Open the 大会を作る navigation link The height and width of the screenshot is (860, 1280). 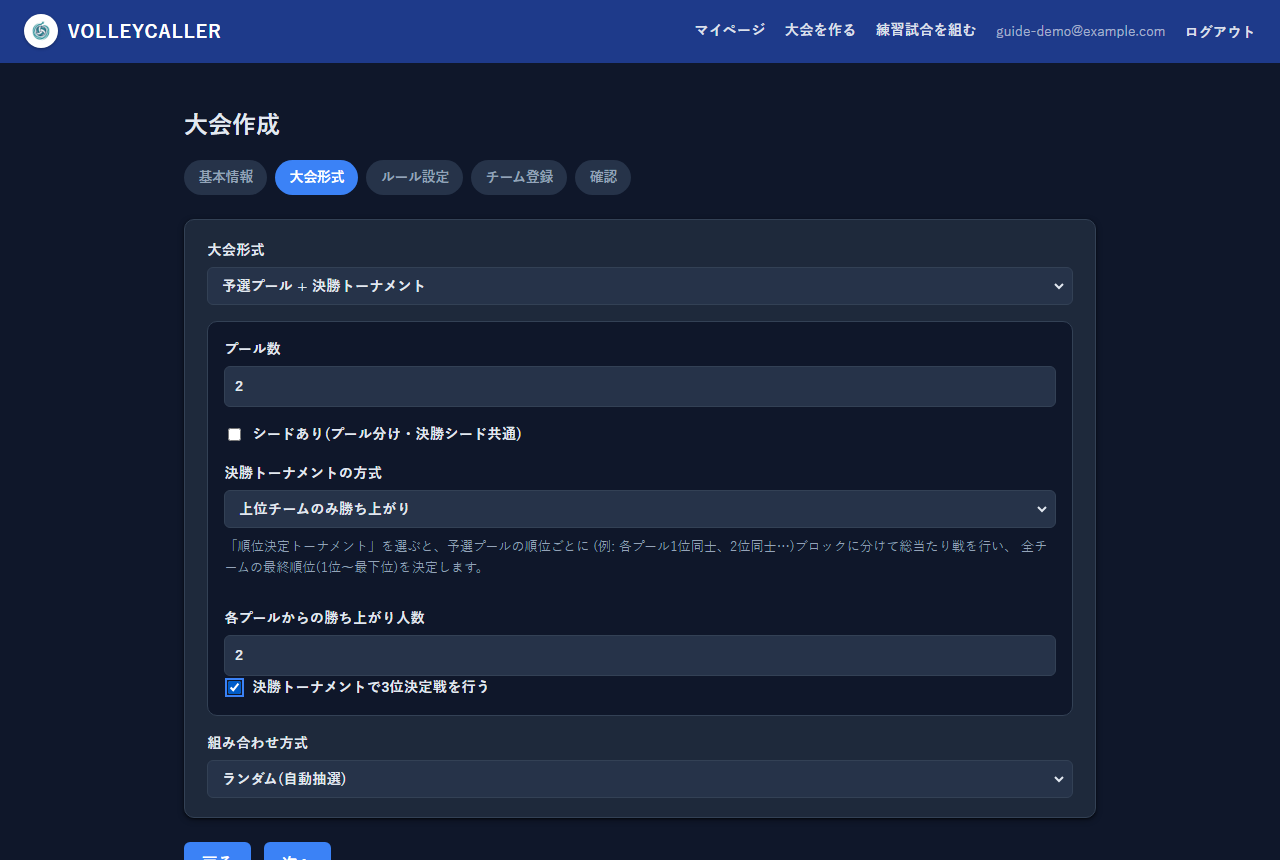(820, 30)
